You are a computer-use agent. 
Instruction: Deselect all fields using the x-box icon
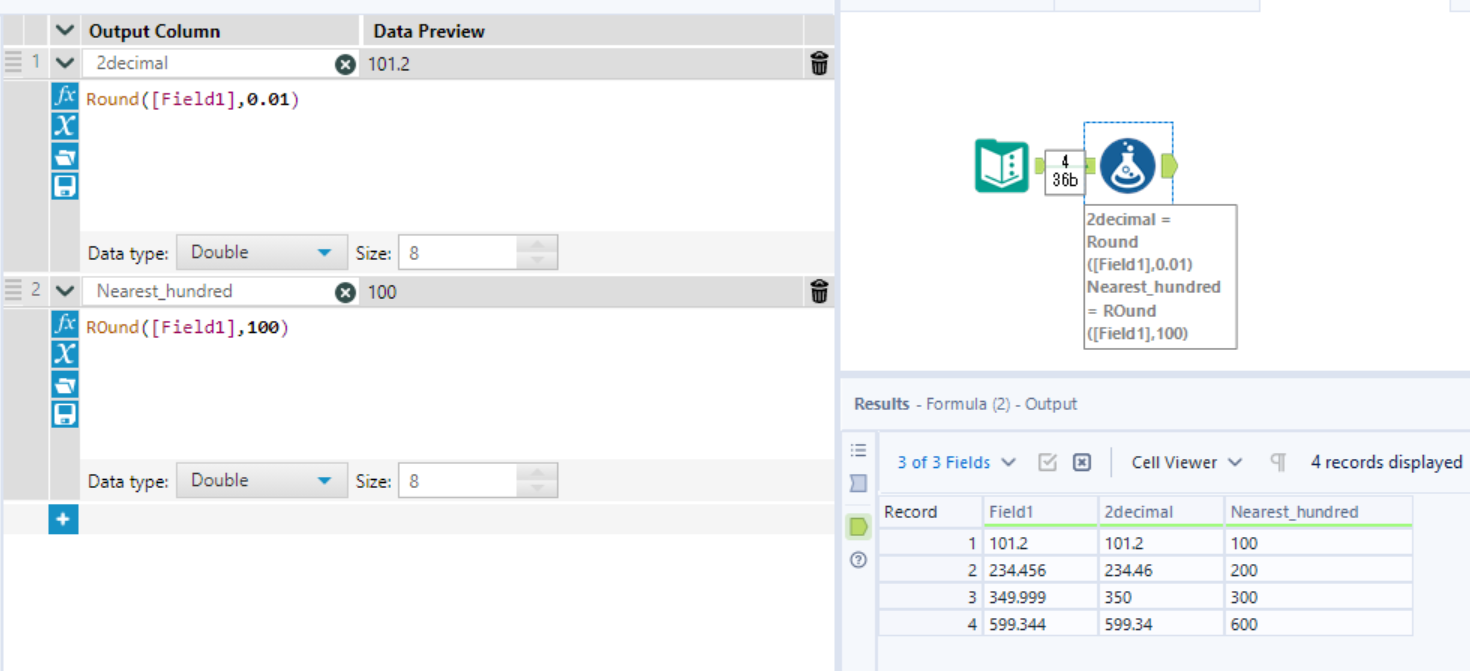[1082, 462]
